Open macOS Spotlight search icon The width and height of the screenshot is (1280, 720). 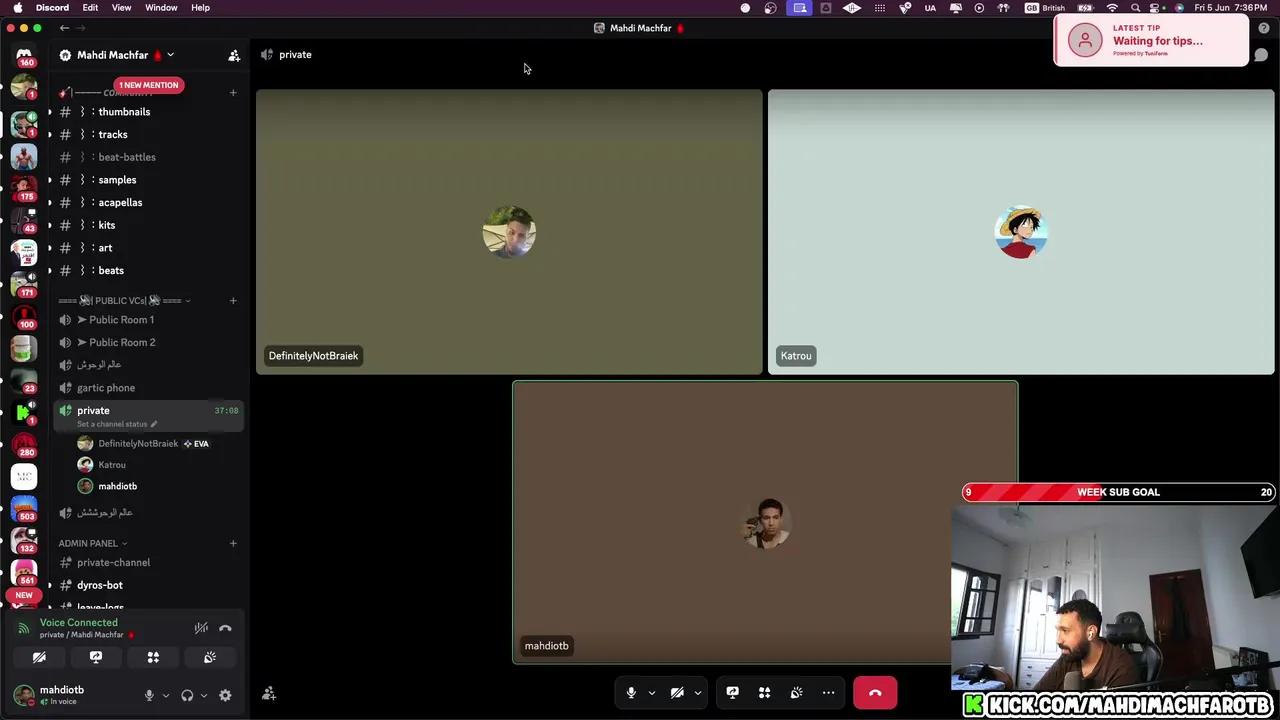[1135, 8]
